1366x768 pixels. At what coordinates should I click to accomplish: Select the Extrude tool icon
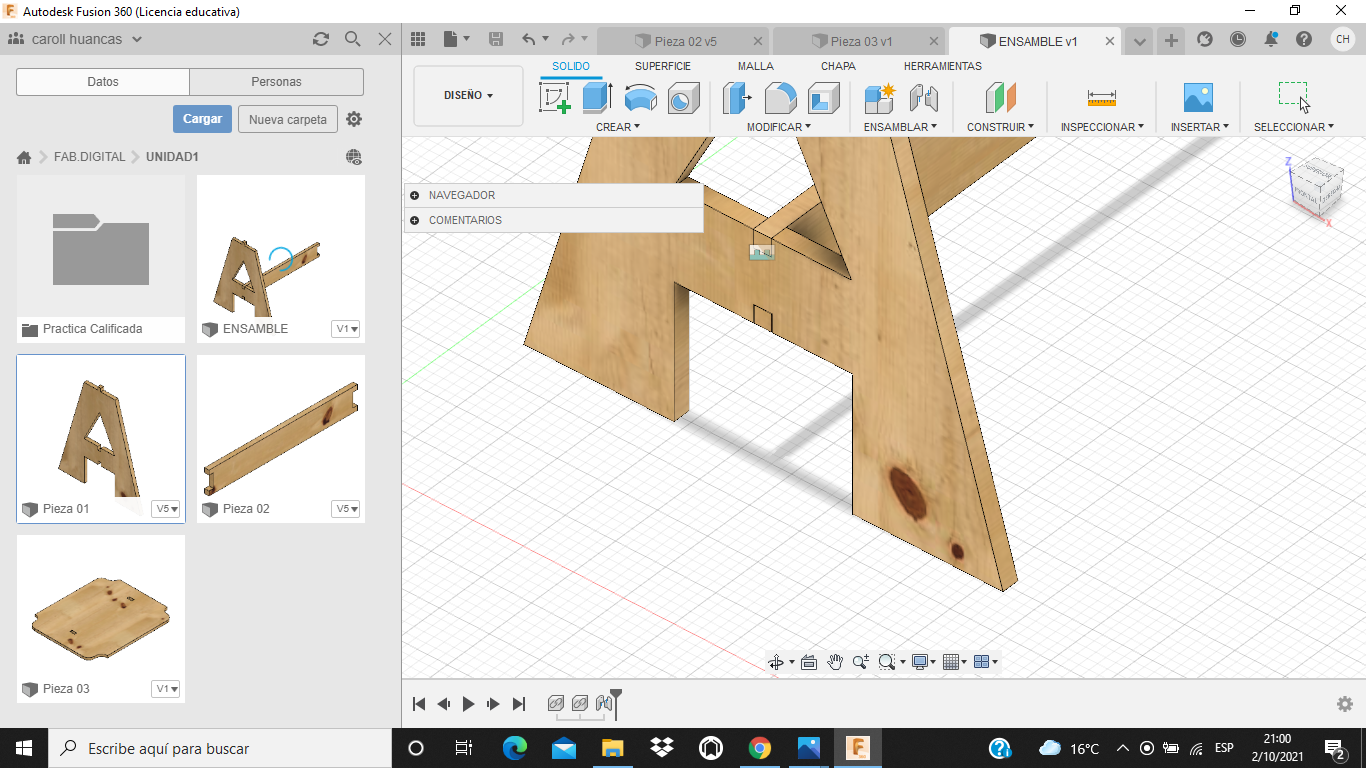[x=597, y=98]
